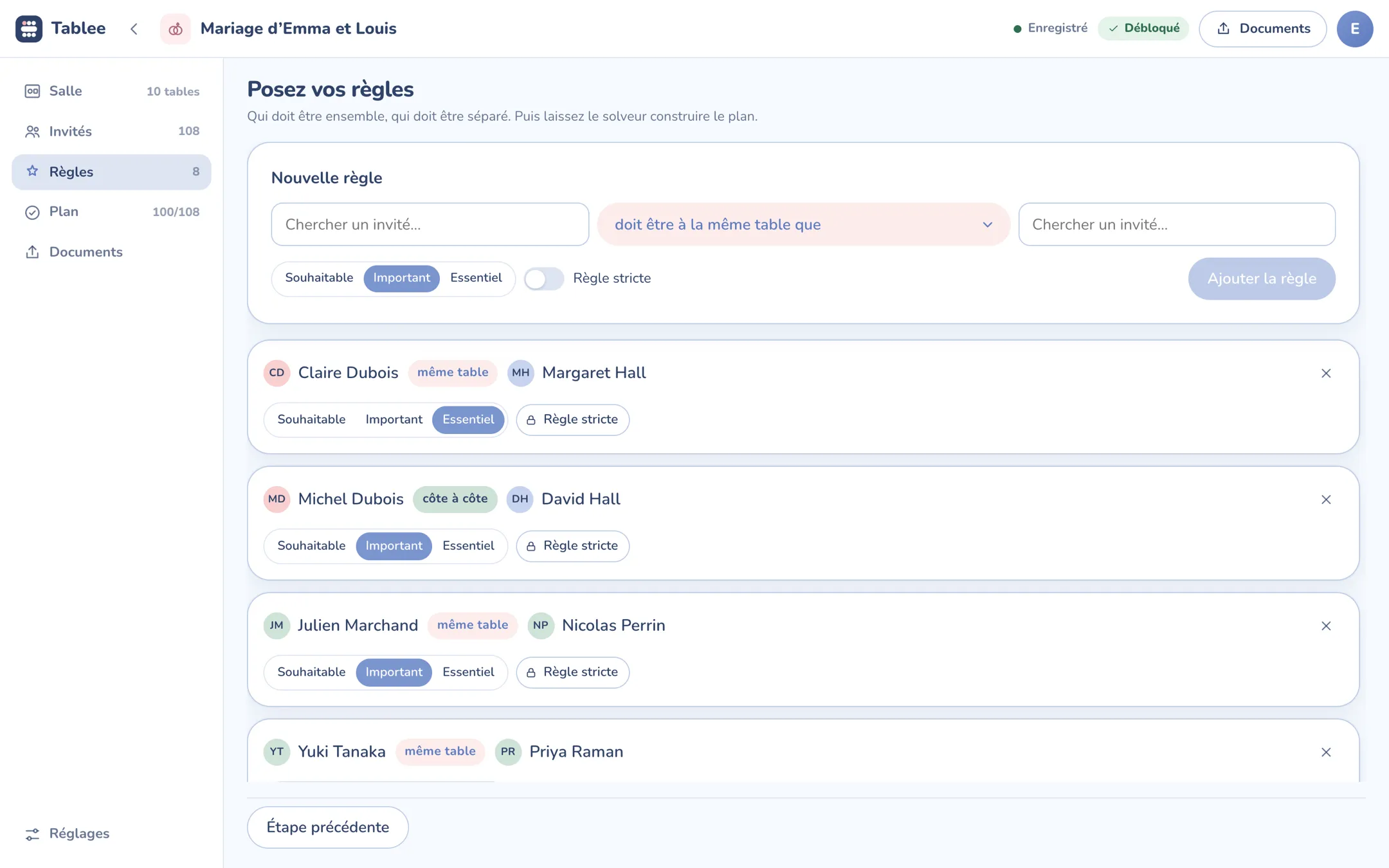Open the Plan section

(x=111, y=212)
